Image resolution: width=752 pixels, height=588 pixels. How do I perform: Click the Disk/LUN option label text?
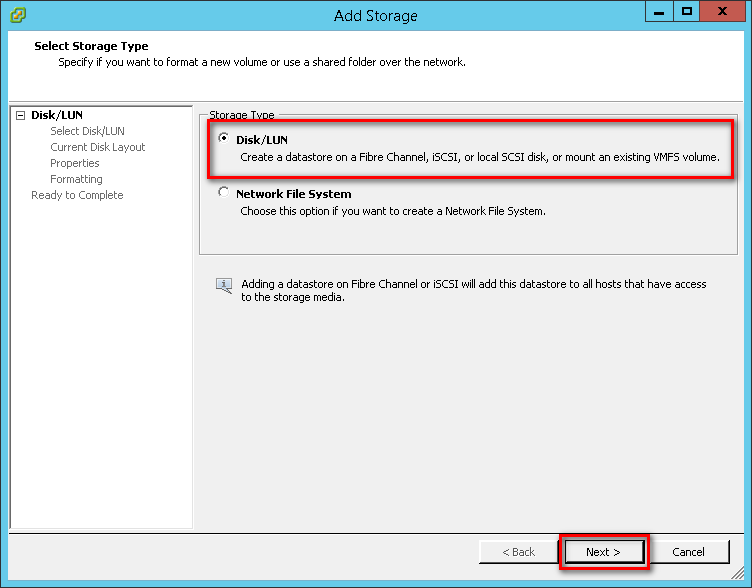[x=262, y=140]
